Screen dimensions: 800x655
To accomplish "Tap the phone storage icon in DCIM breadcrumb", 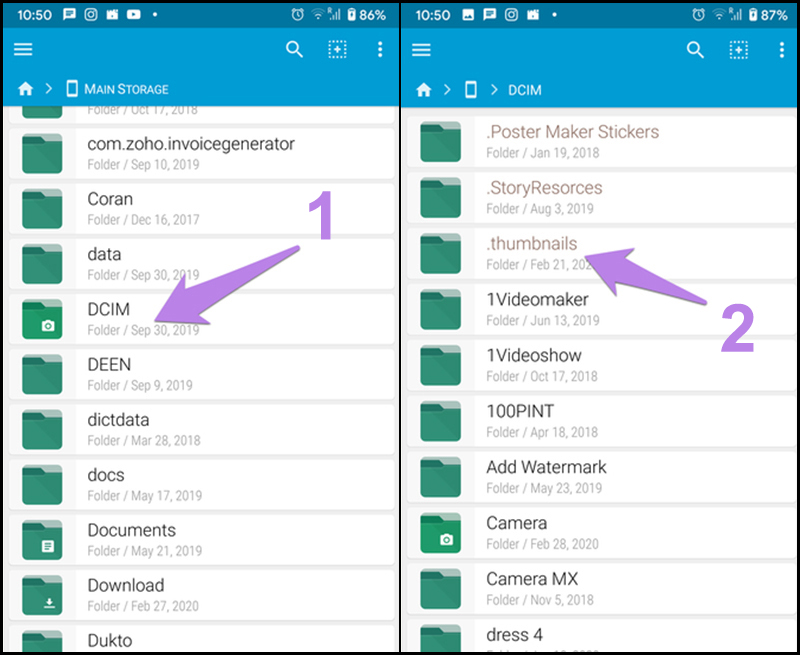I will click(471, 90).
